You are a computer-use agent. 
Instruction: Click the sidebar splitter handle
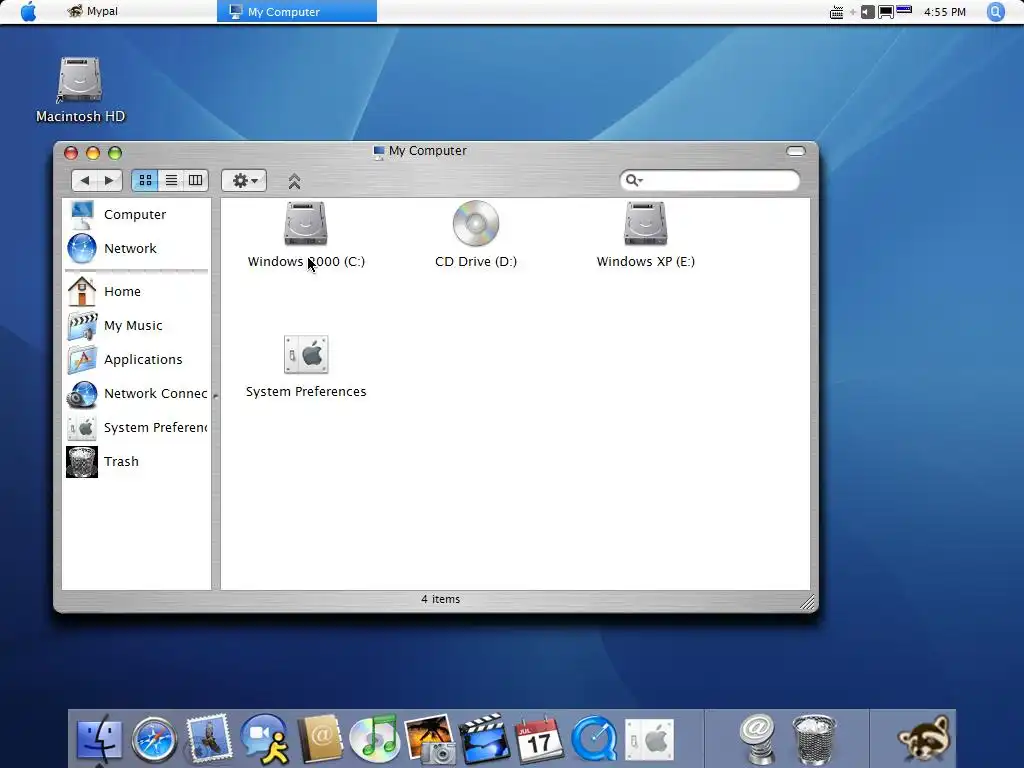coord(216,395)
